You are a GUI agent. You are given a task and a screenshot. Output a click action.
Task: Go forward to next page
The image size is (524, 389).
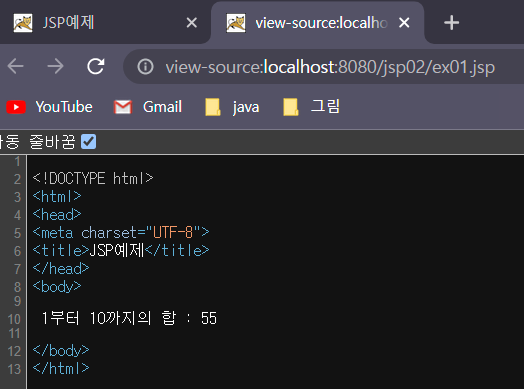(x=55, y=66)
